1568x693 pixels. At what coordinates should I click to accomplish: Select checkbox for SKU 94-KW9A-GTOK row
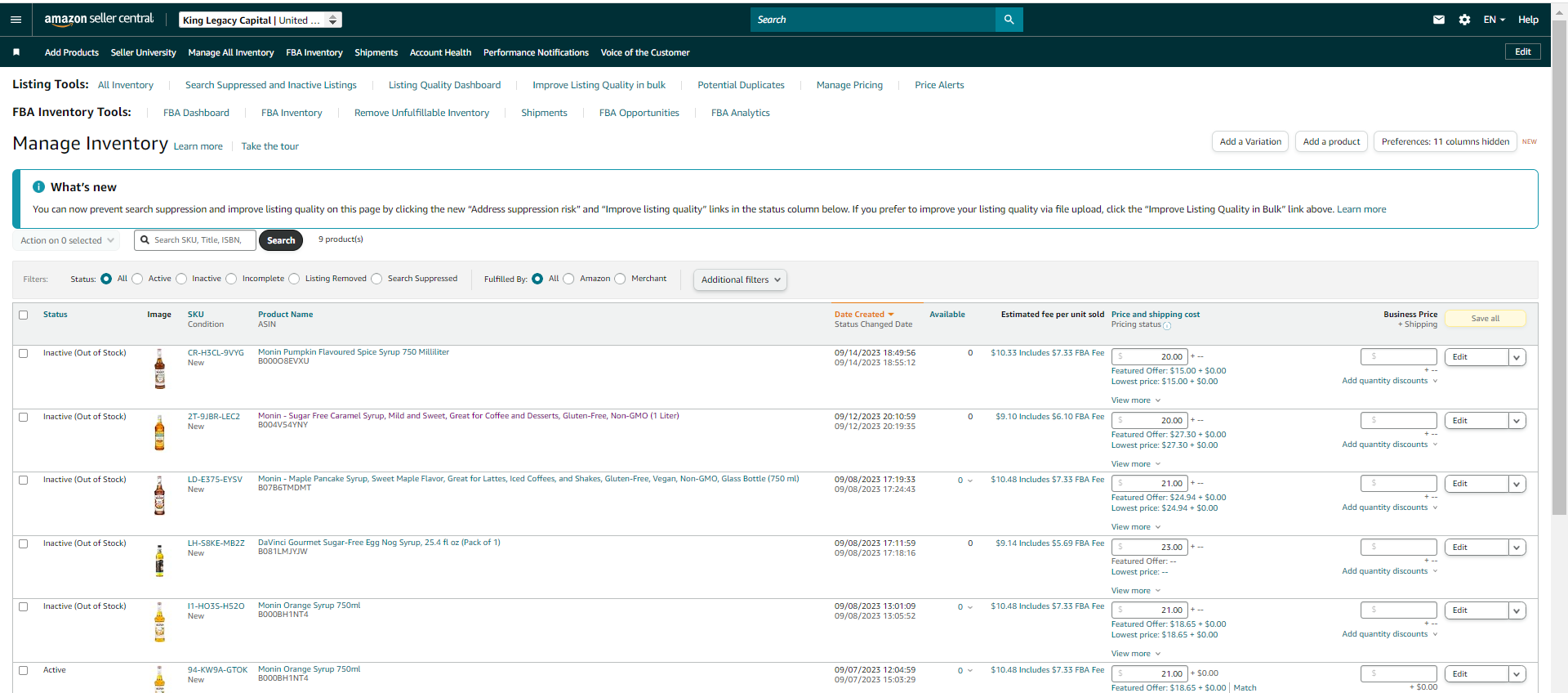[x=24, y=670]
